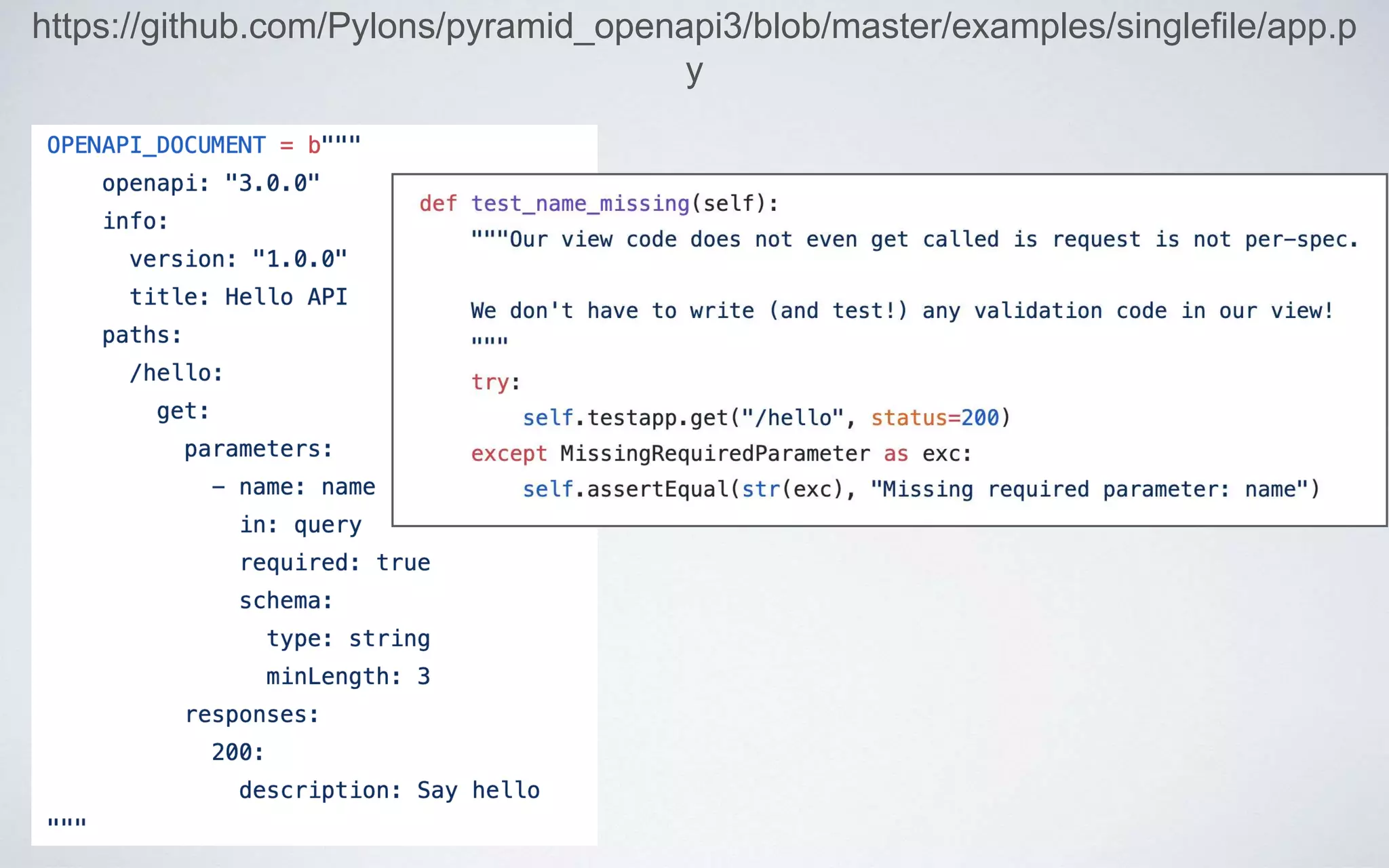Image resolution: width=1389 pixels, height=868 pixels.
Task: Open the GitHub app.py URL in the heading
Action: point(694,49)
